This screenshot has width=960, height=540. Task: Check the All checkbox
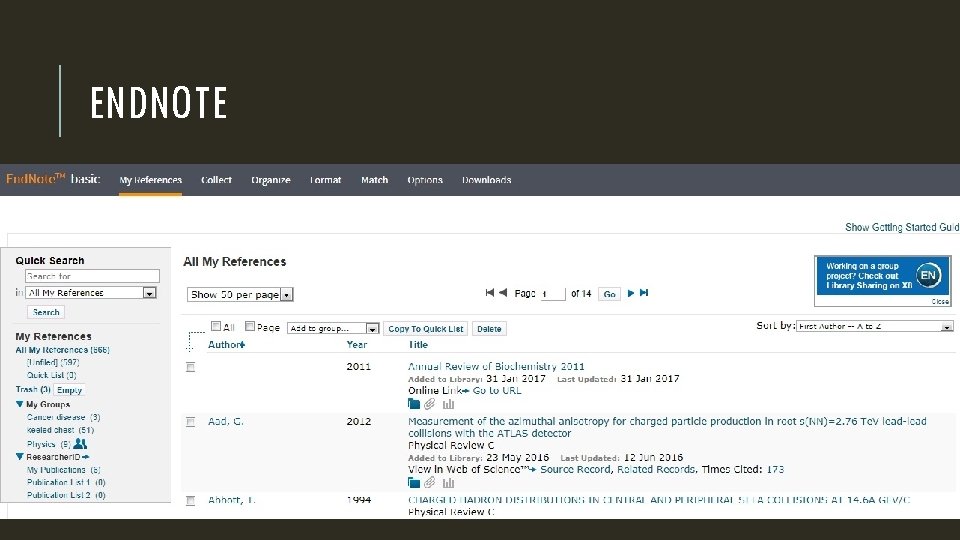click(216, 326)
